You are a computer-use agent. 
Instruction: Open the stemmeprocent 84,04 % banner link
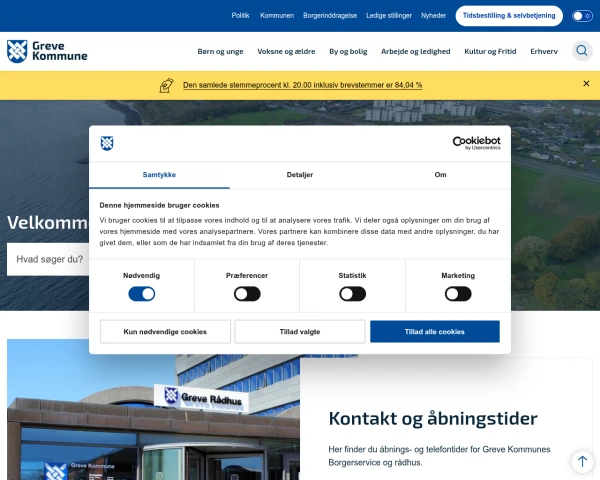click(302, 85)
